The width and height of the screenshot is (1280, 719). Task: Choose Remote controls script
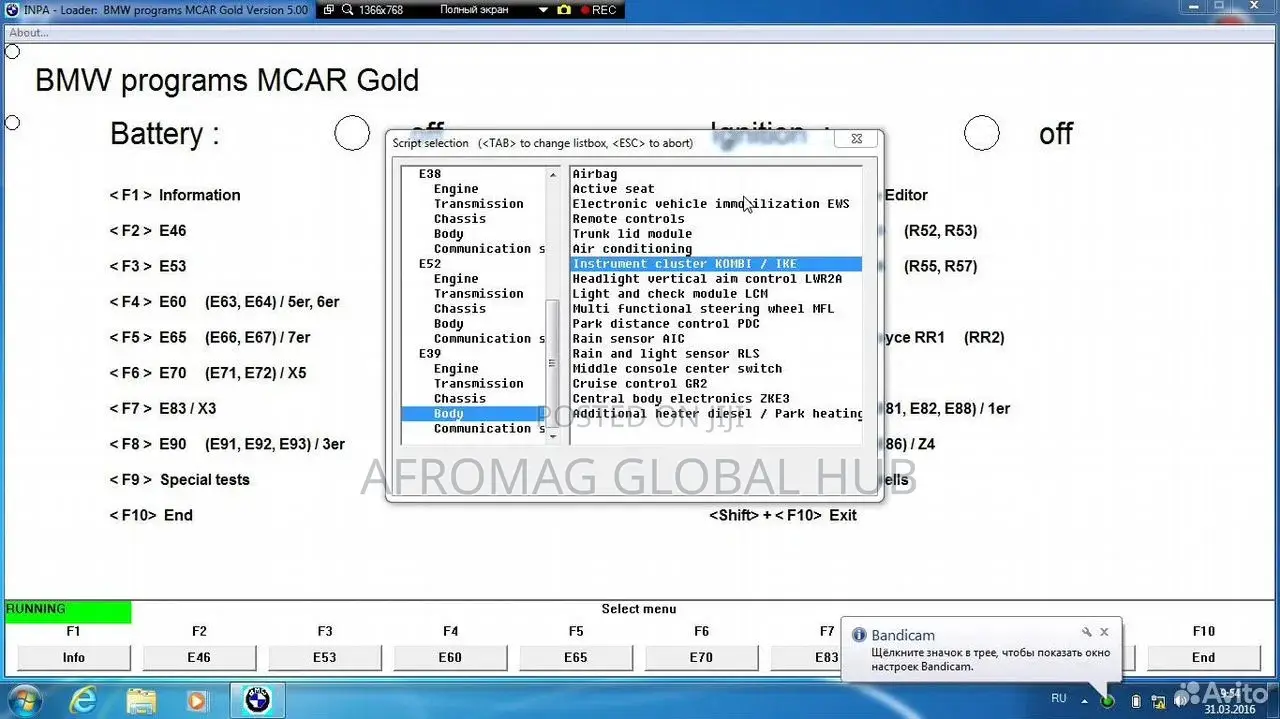click(628, 219)
